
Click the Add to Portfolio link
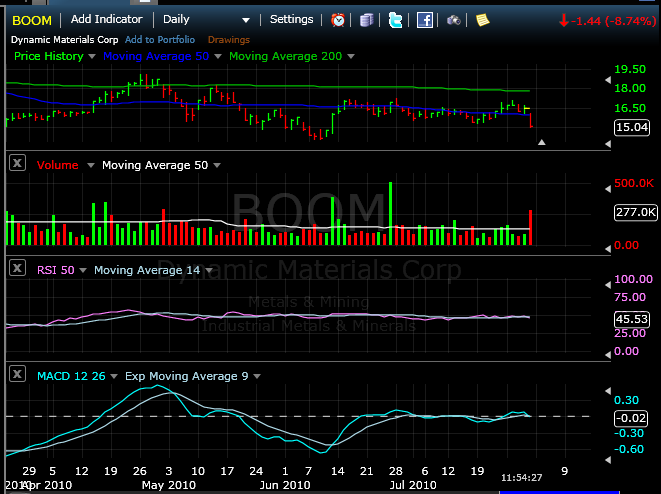click(x=161, y=39)
